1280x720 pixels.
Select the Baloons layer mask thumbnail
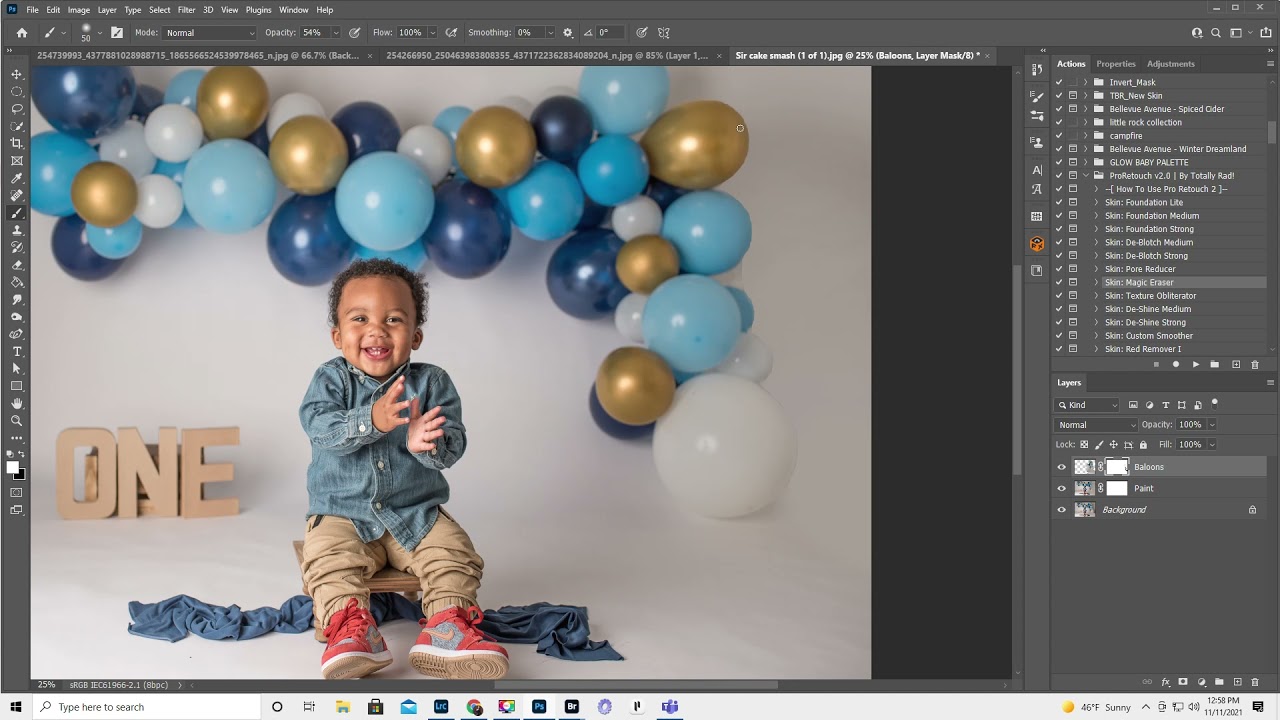[1117, 467]
